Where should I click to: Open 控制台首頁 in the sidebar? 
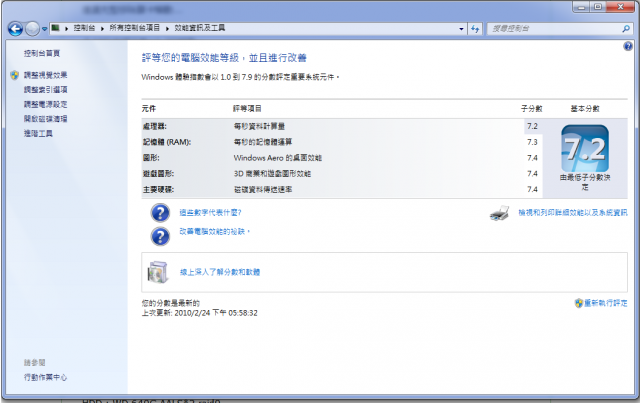[42, 53]
